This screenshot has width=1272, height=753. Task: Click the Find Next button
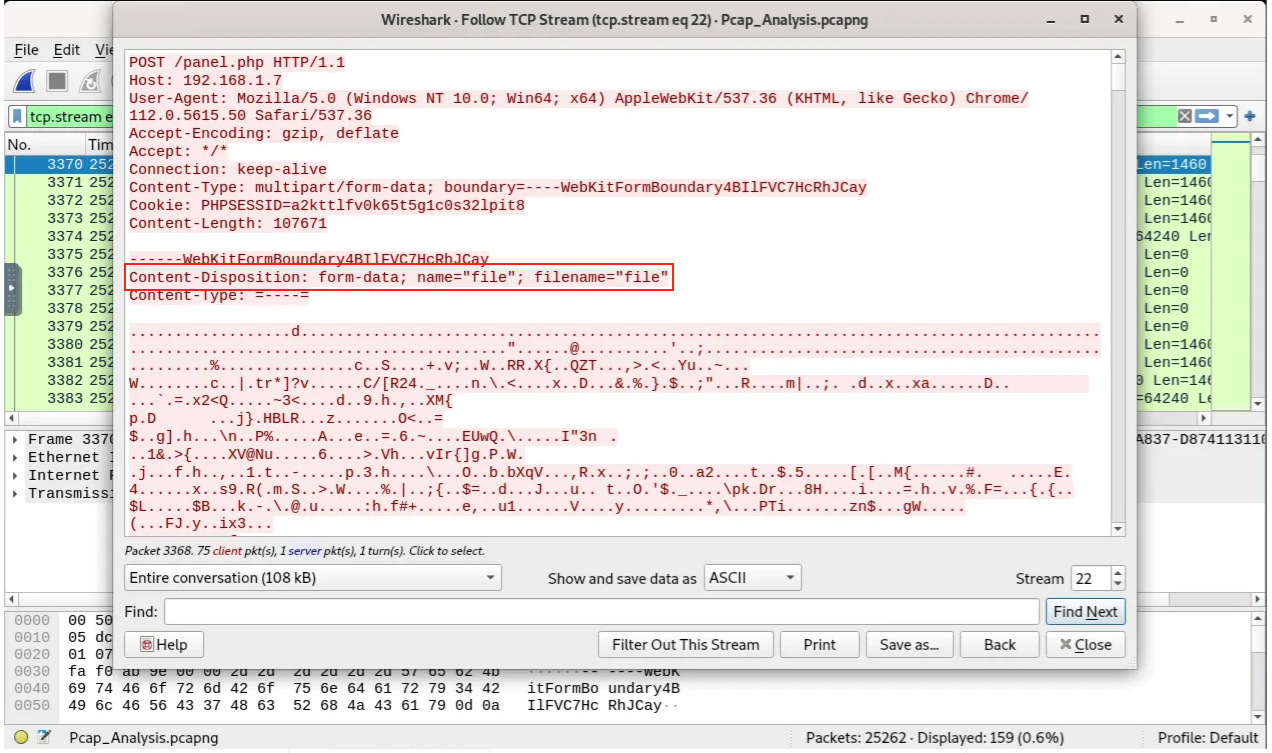pos(1085,612)
